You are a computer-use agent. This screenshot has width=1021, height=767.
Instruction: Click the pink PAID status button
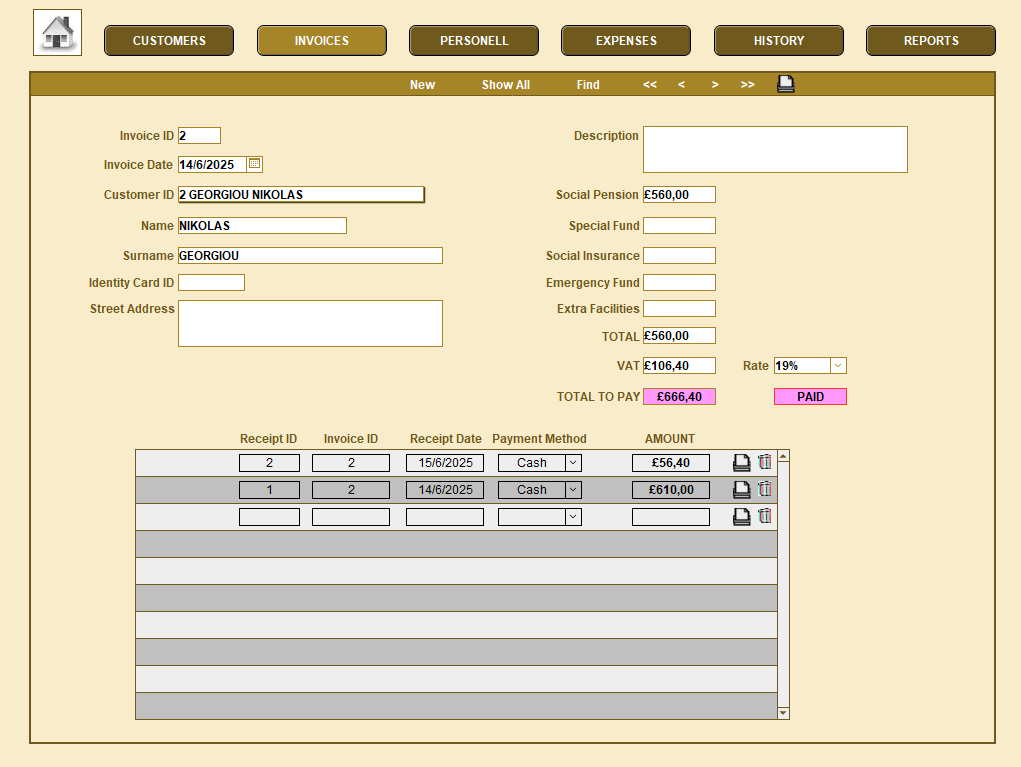pos(810,397)
